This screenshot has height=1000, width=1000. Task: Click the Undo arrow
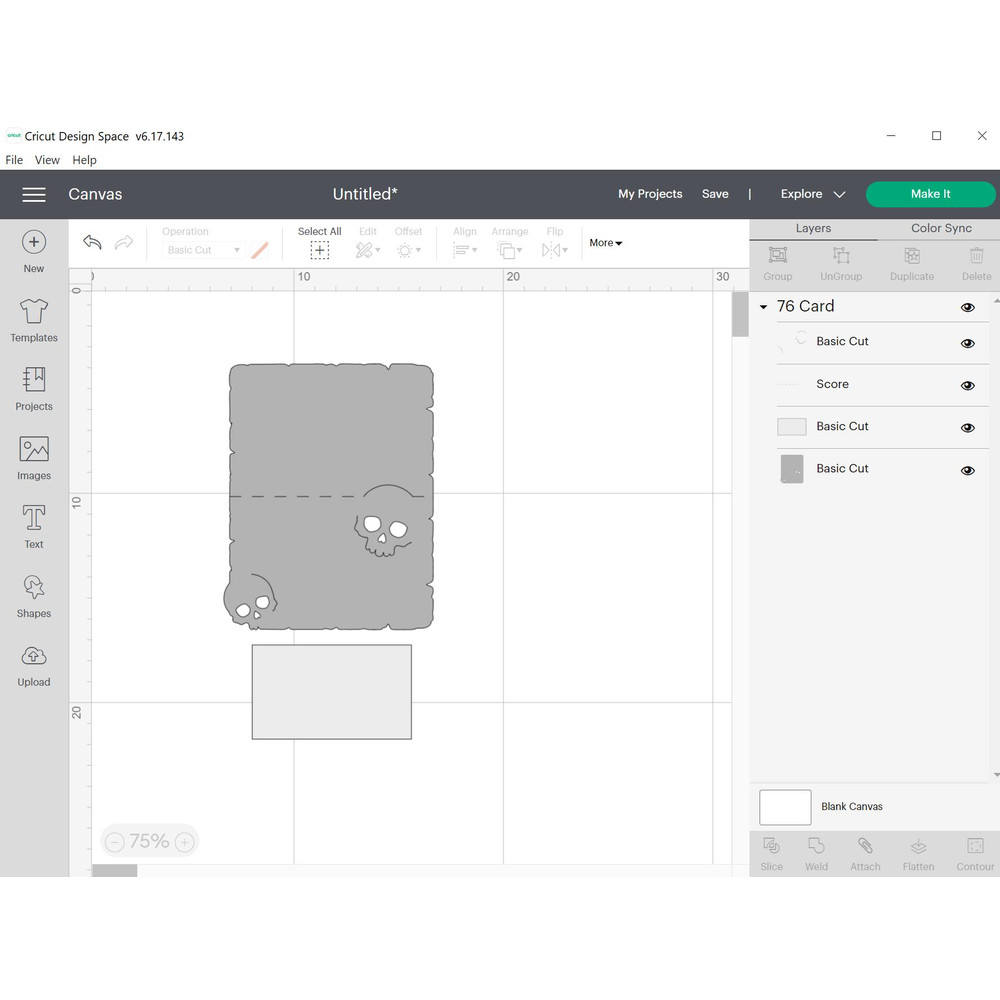click(x=92, y=243)
